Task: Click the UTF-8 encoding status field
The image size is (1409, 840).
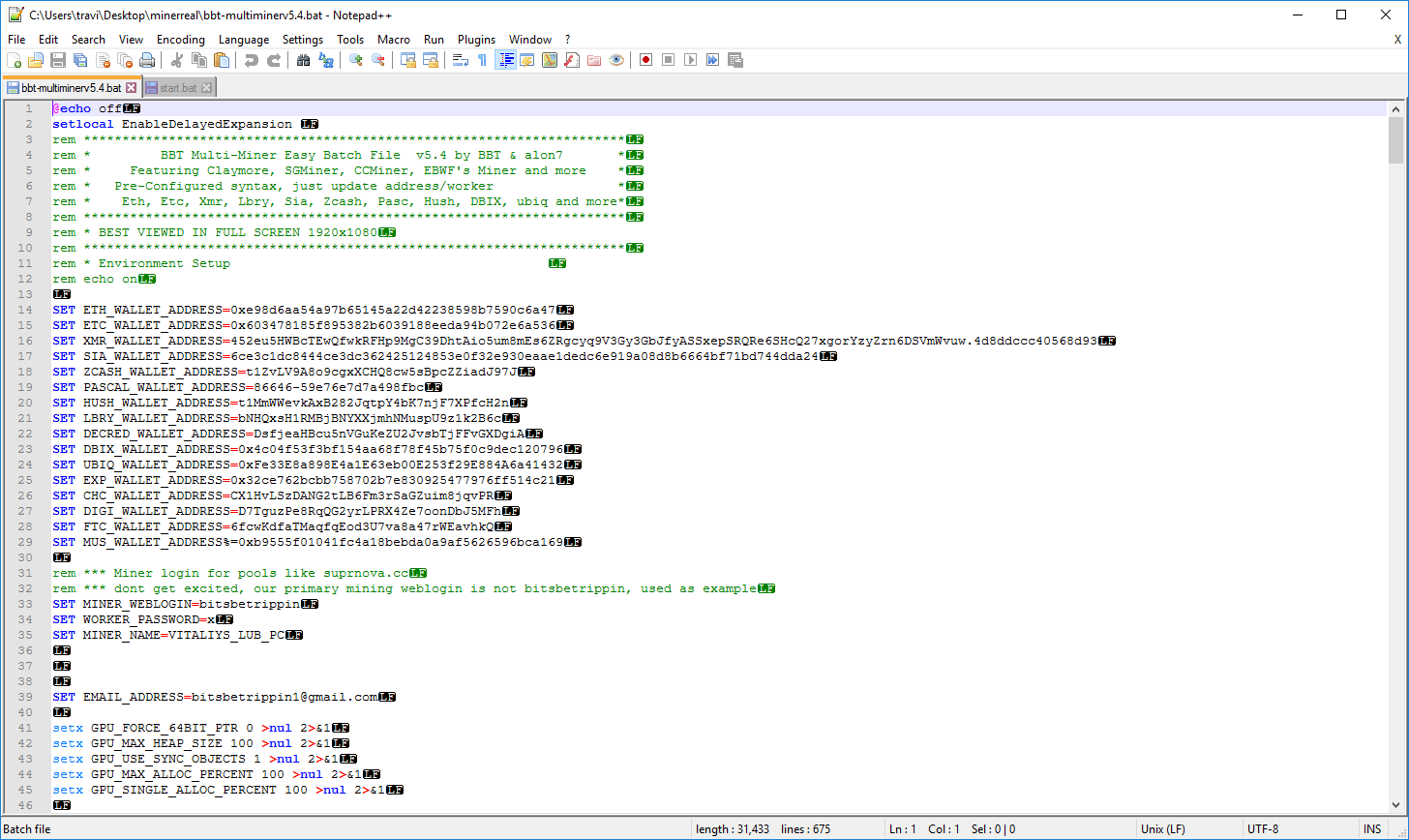Action: [1300, 829]
